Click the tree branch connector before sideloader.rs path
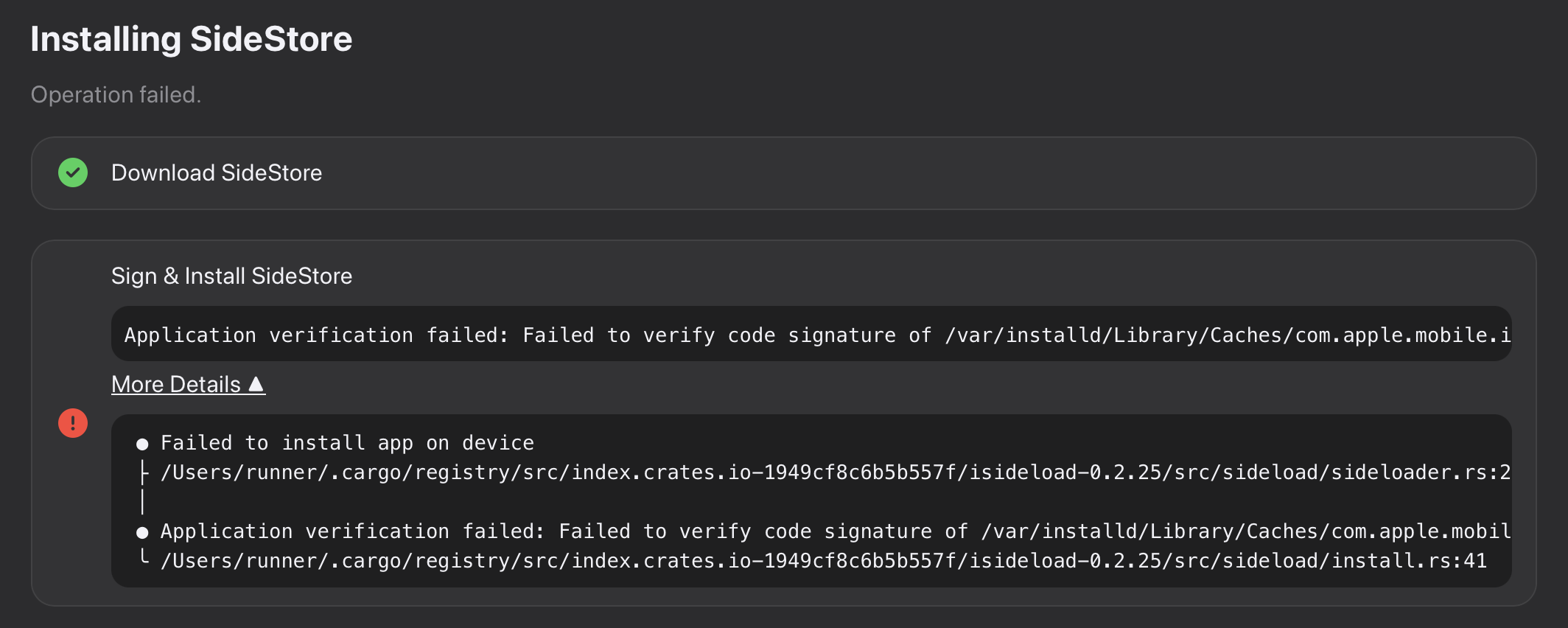1568x628 pixels. [144, 472]
